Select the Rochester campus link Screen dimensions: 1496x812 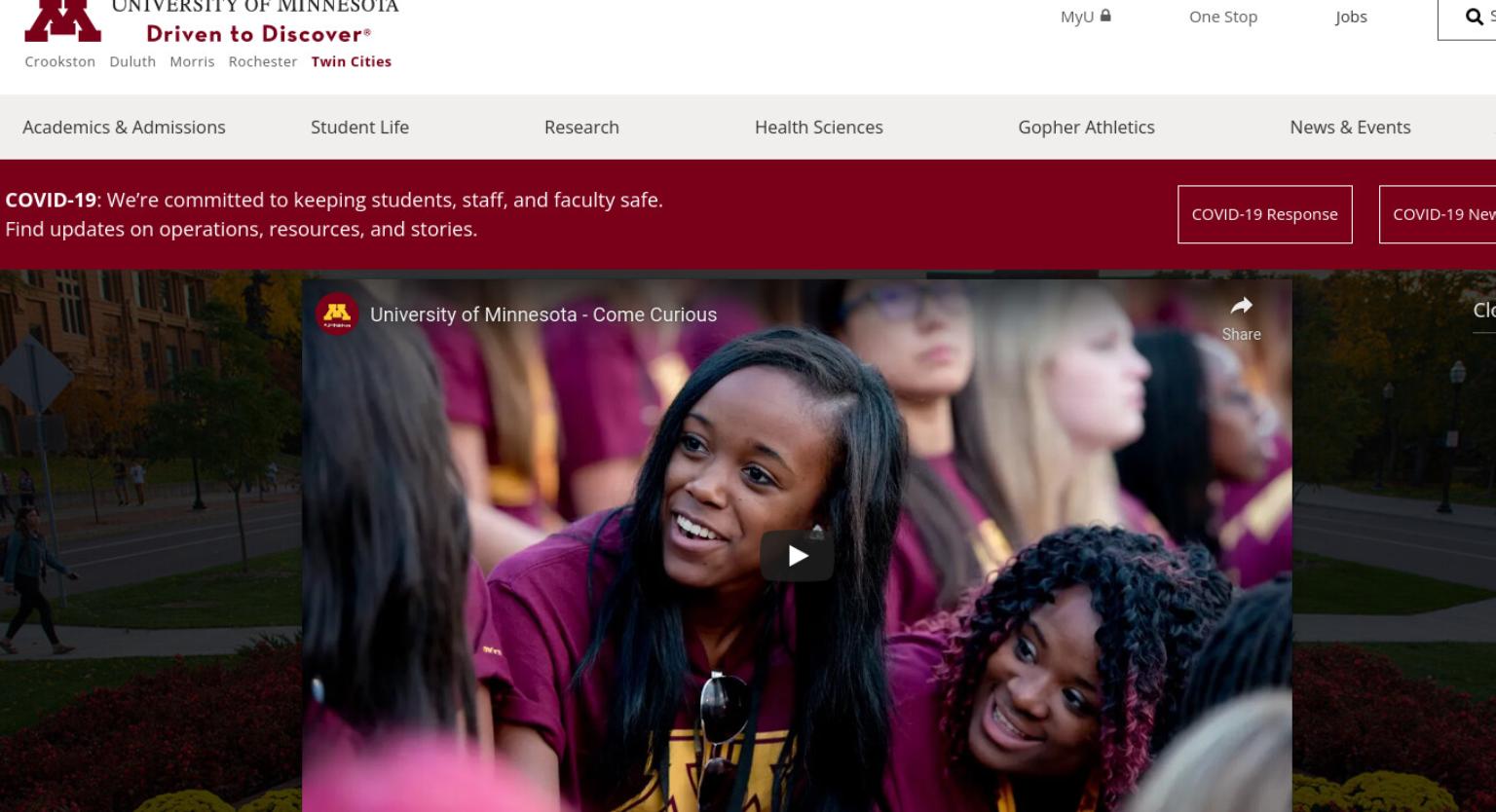(x=263, y=61)
